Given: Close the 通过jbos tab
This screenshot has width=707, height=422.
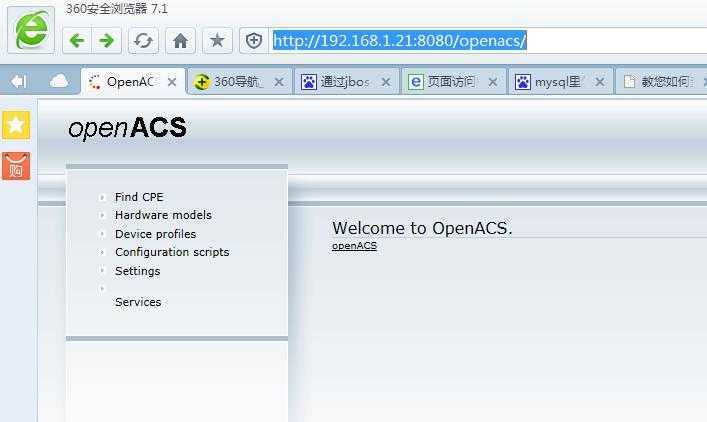Looking at the screenshot, I should (386, 82).
